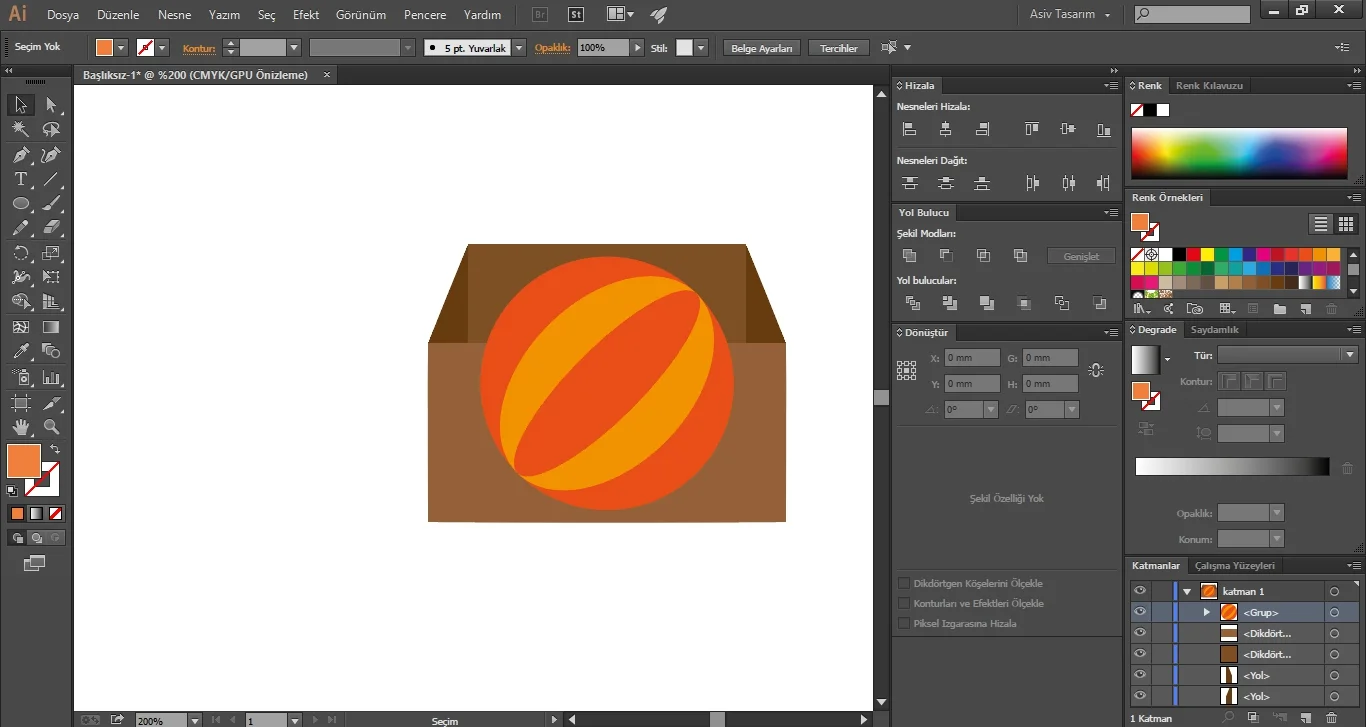The image size is (1366, 727).
Task: Delete selection with Layers trash icon
Action: point(1331,718)
